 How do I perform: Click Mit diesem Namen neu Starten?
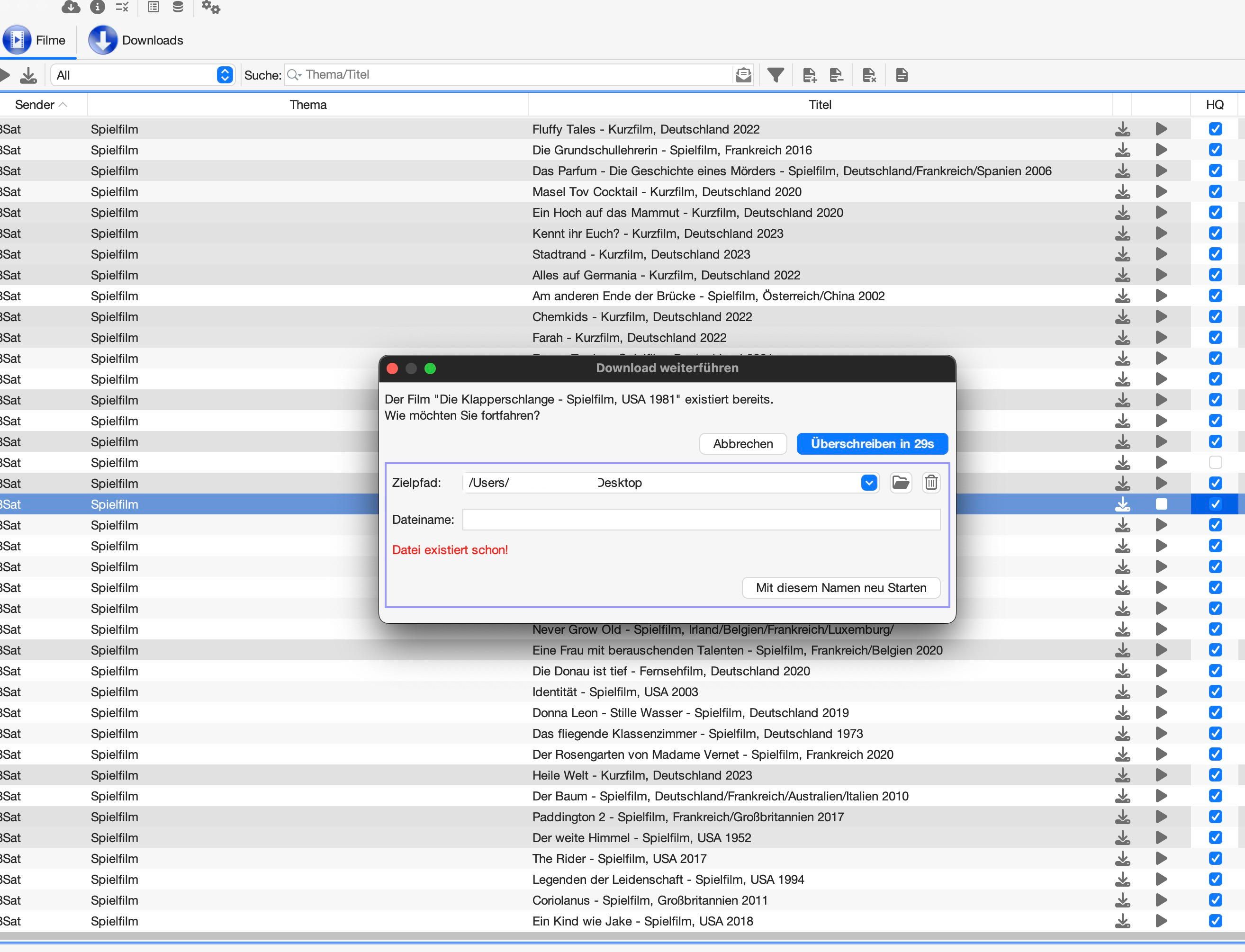point(840,588)
